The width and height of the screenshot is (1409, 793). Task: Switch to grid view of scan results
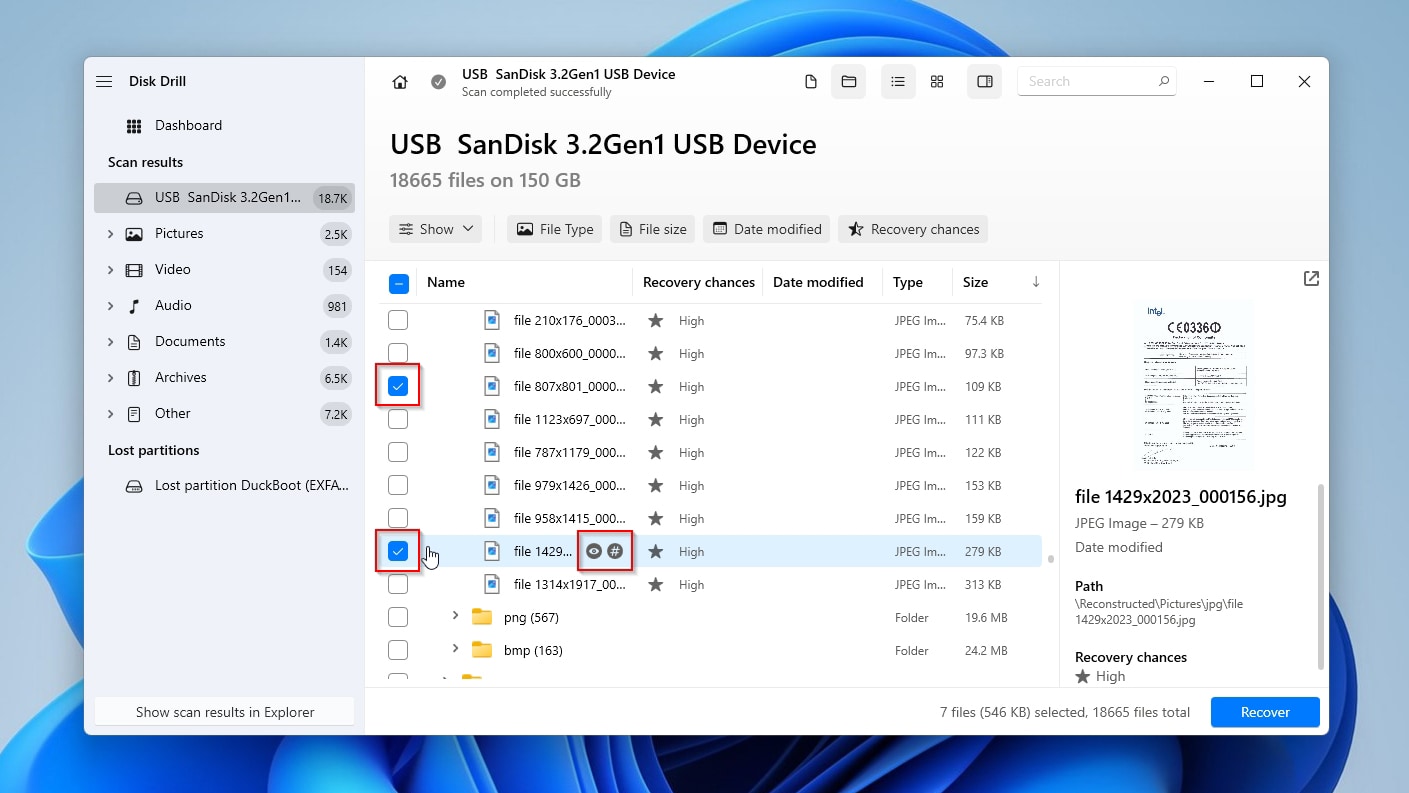[x=937, y=81]
